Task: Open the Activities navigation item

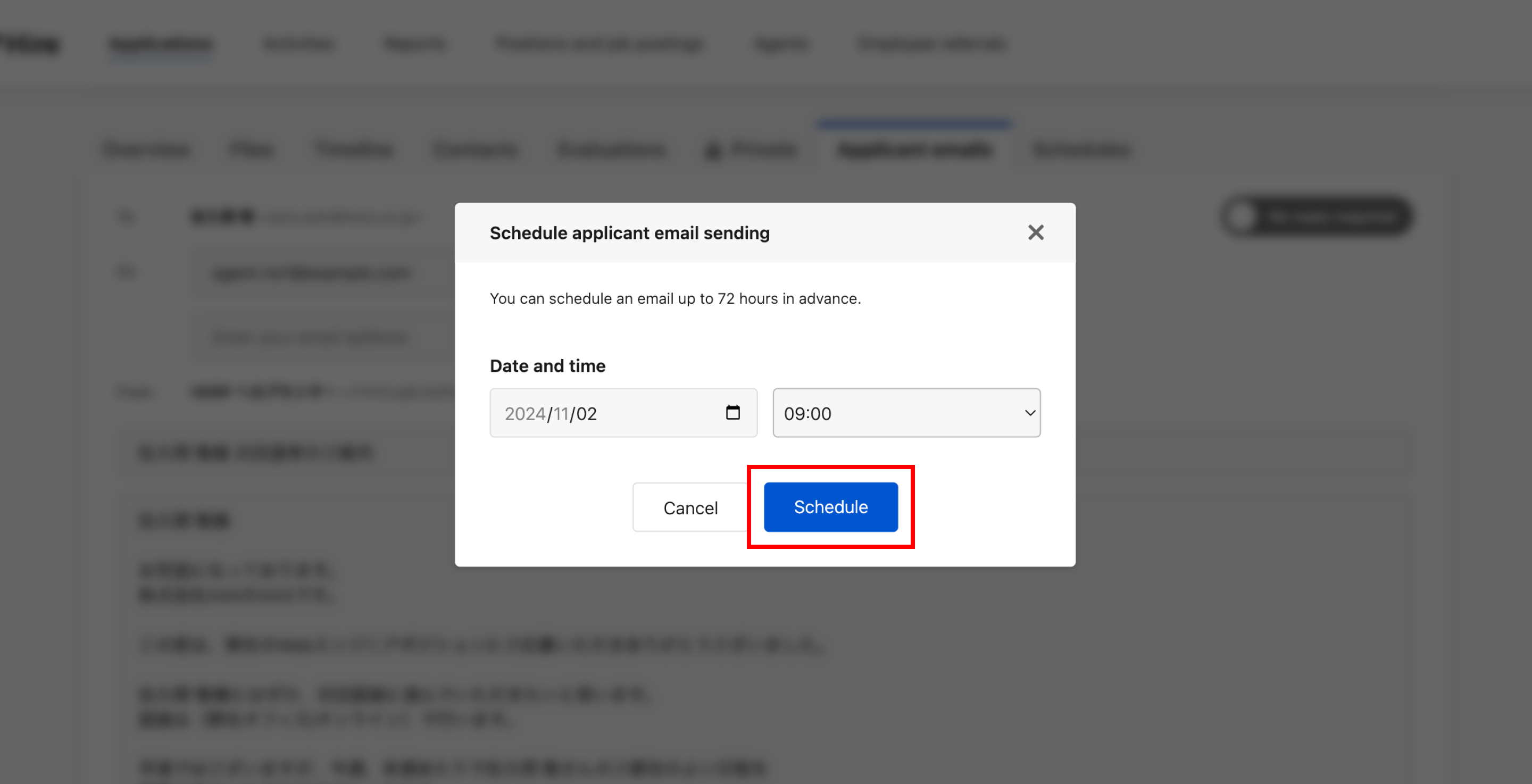Action: coord(298,44)
